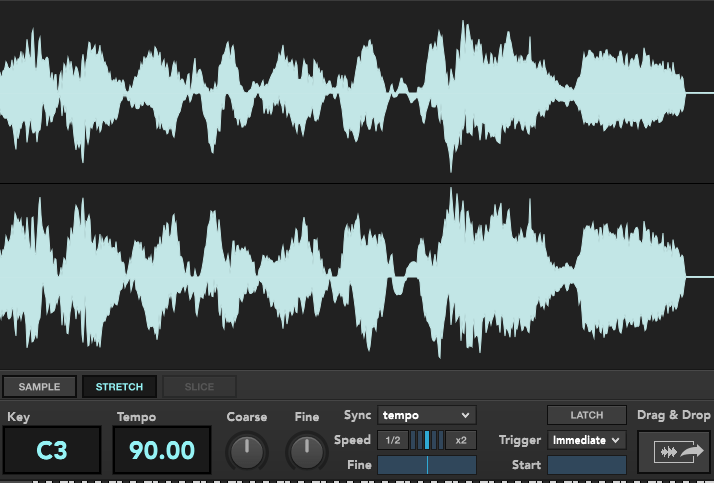Viewport: 714px width, 483px height.
Task: Click the Fine tuning knob
Action: pos(306,451)
